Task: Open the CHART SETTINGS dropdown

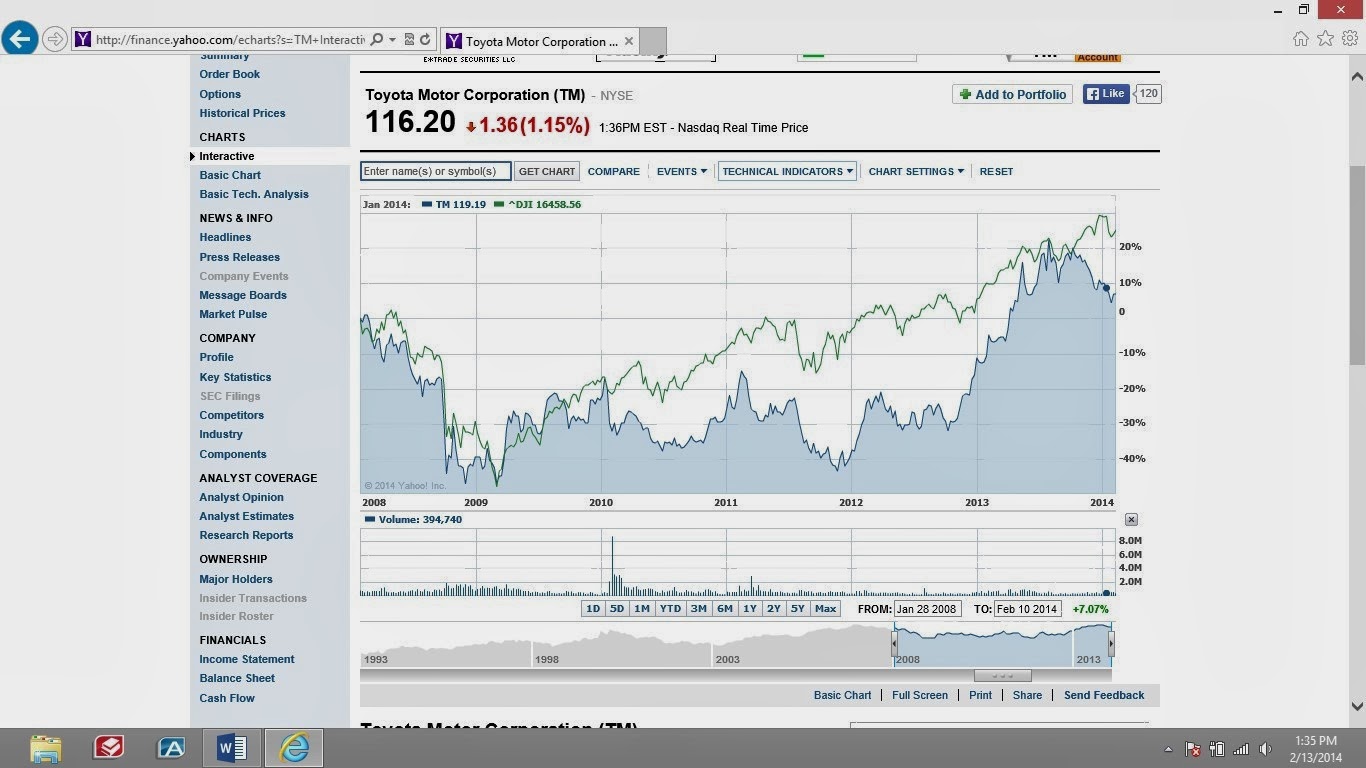Action: click(x=916, y=171)
